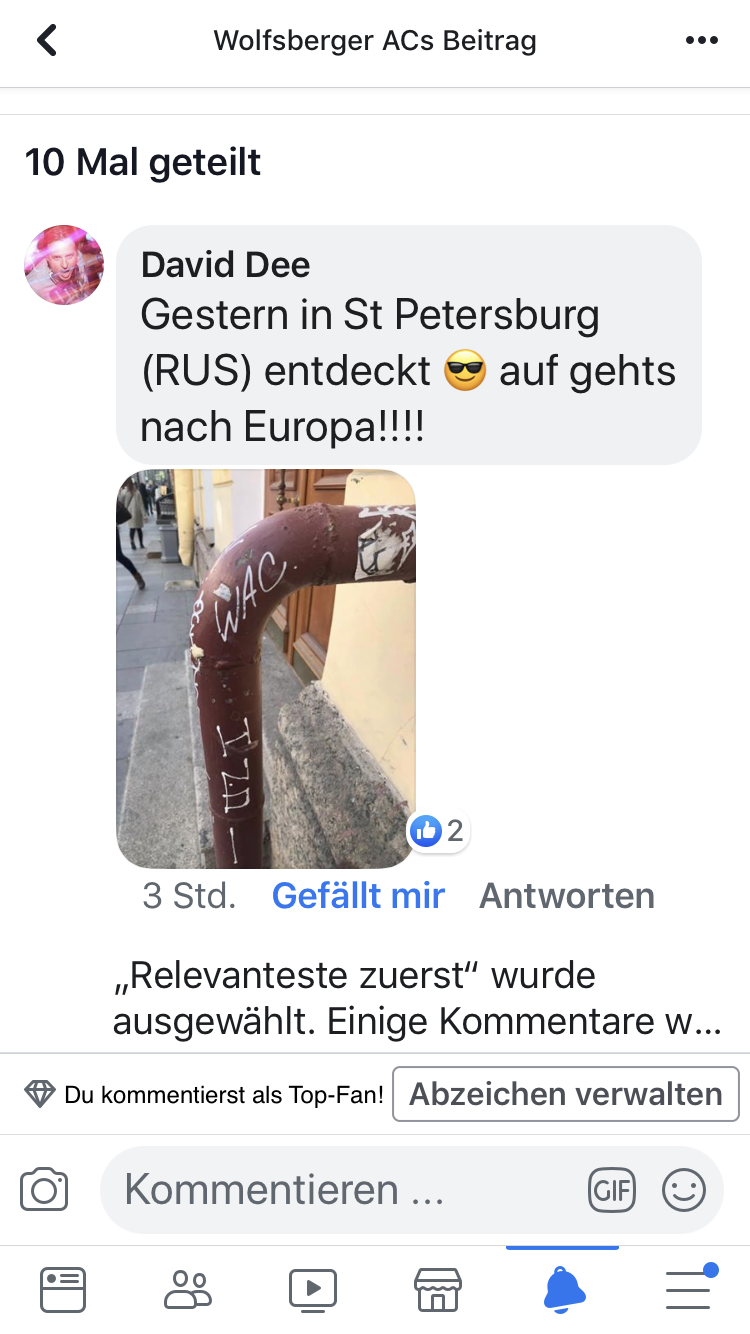
Task: Open the David Dee profile name
Action: [x=226, y=265]
